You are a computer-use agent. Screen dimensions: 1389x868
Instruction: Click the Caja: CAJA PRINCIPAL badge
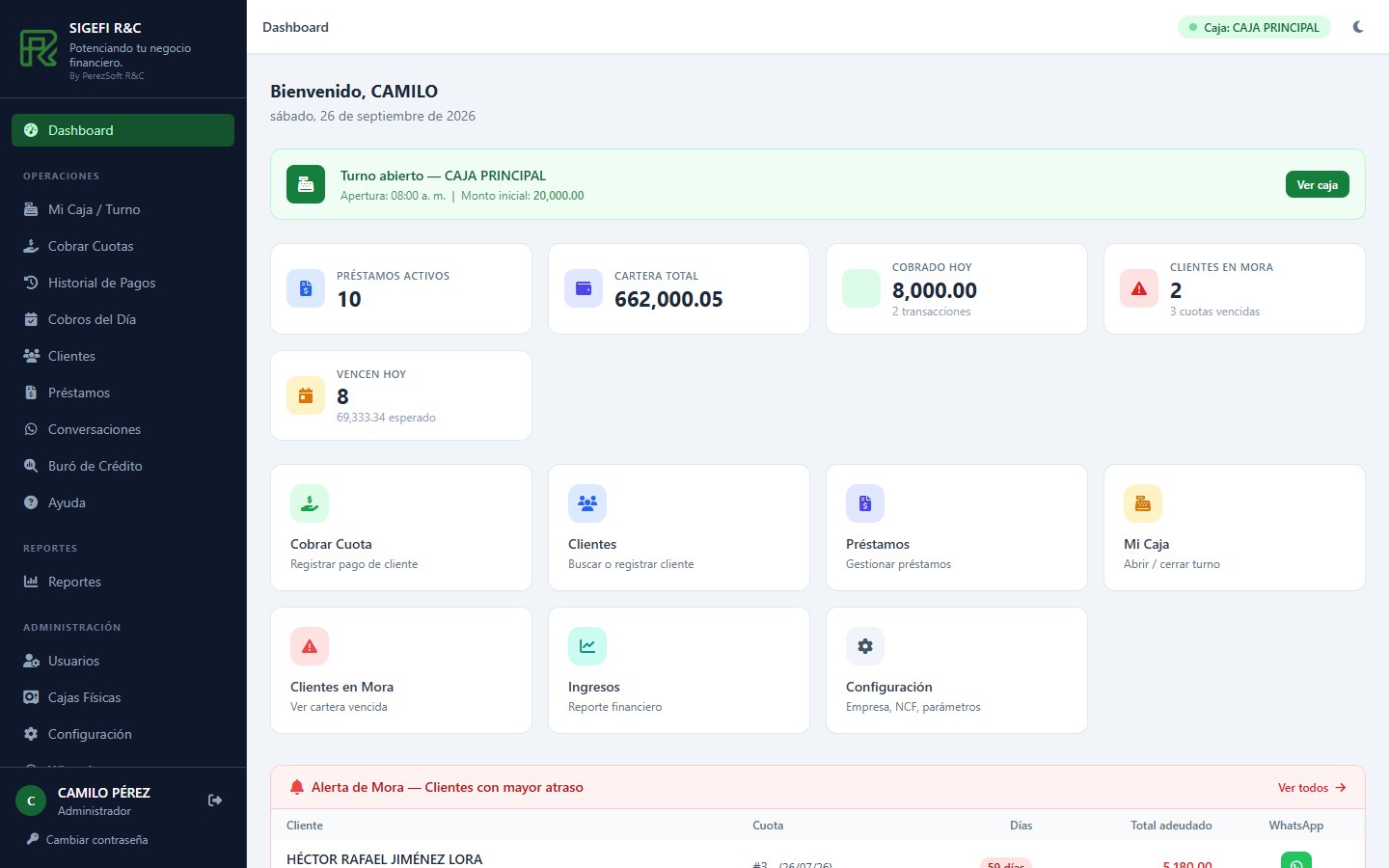pyautogui.click(x=1254, y=27)
